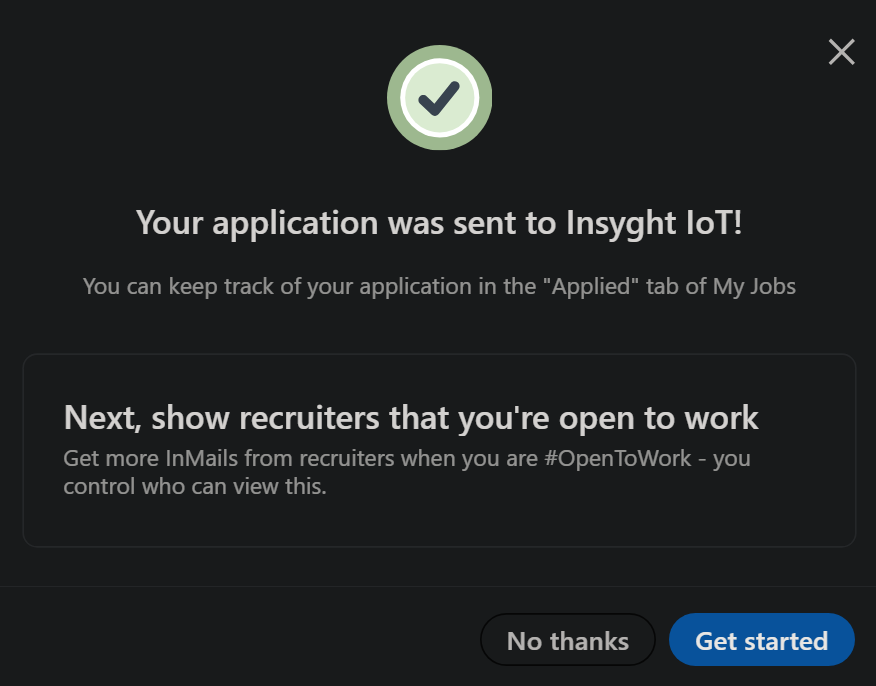Click empty area inside the open-to-work card
The height and width of the screenshot is (686, 876).
click(600, 515)
